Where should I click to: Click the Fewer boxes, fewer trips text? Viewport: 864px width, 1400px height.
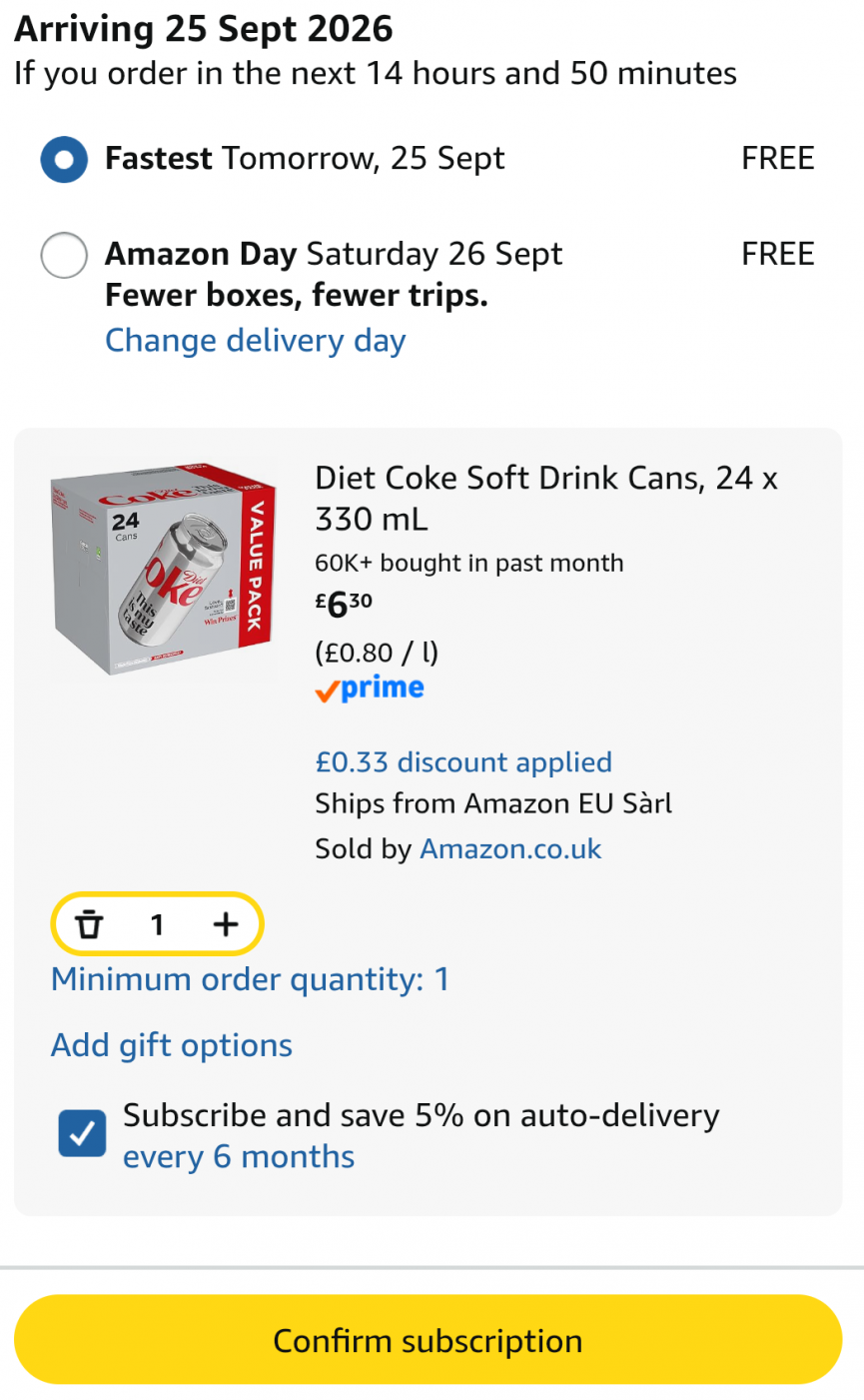(297, 296)
